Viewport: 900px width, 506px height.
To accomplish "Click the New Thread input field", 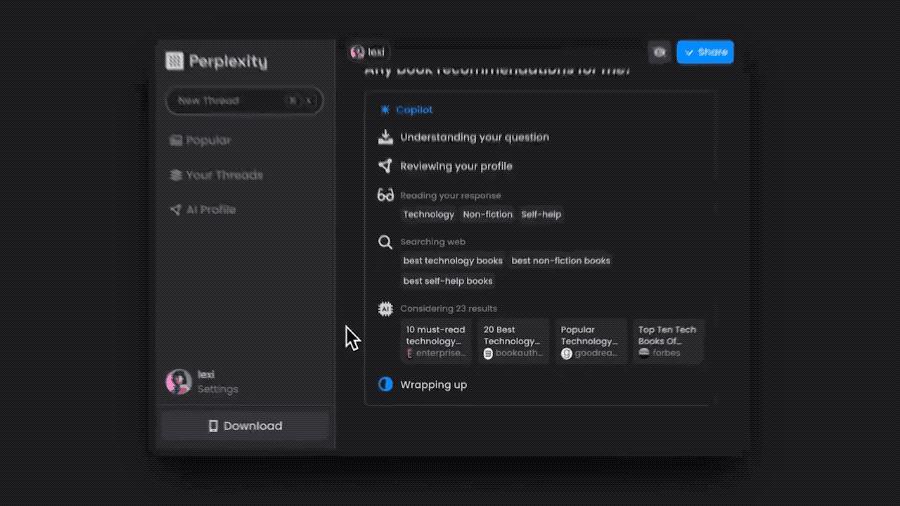I will point(228,101).
